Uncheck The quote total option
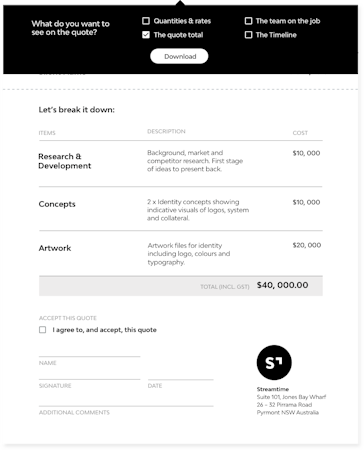364x450 pixels. click(x=146, y=35)
